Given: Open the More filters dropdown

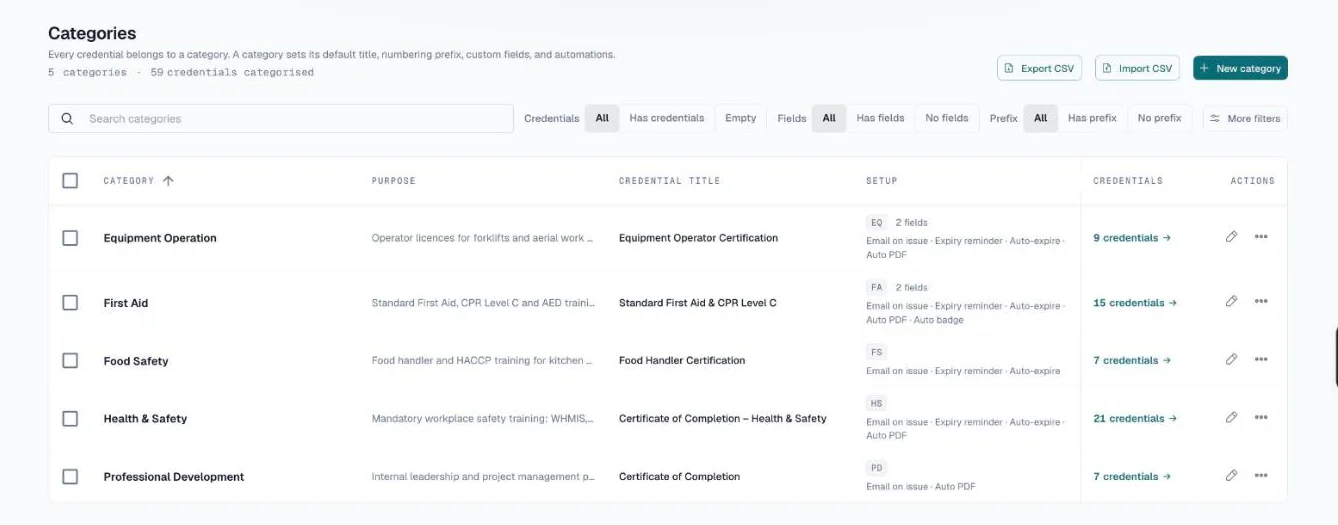Looking at the screenshot, I should [1245, 118].
